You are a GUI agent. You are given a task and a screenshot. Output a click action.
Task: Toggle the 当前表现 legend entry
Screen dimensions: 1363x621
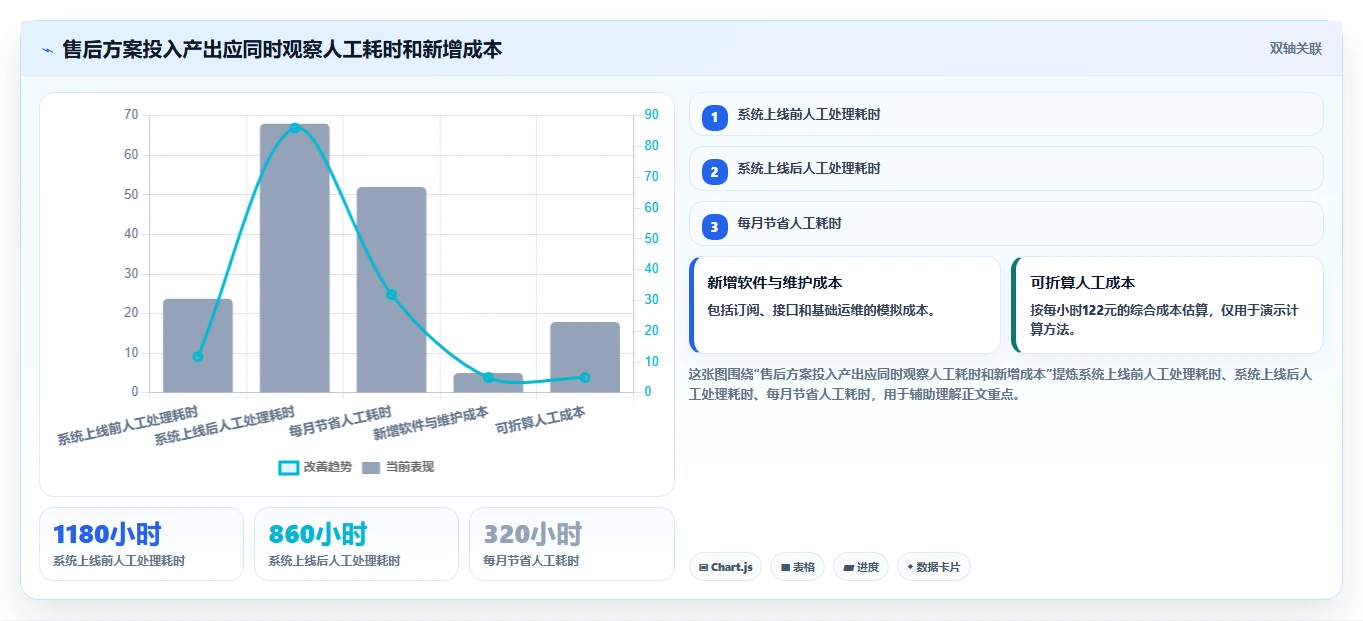398,467
